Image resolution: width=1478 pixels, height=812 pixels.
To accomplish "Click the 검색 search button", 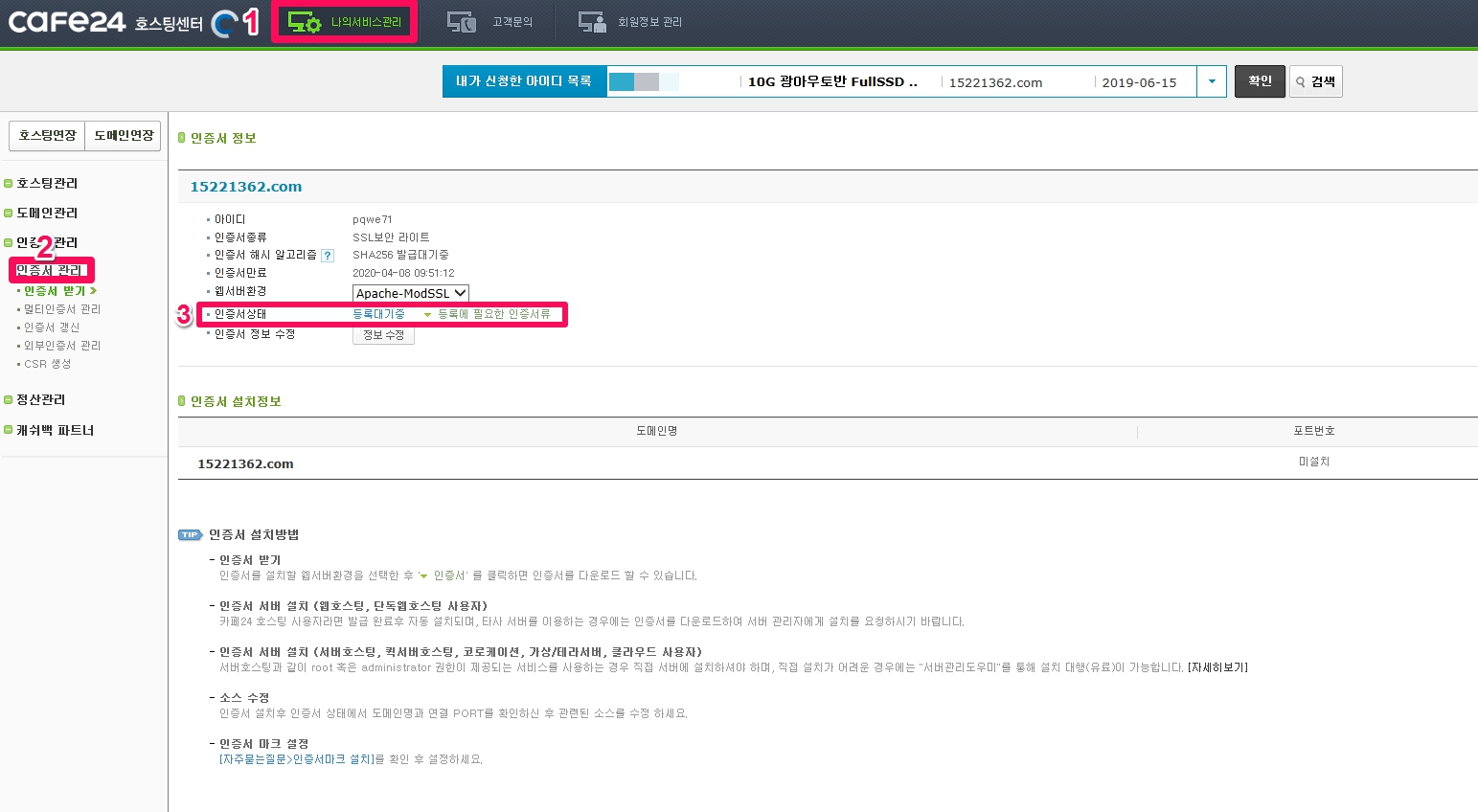I will [x=1315, y=81].
